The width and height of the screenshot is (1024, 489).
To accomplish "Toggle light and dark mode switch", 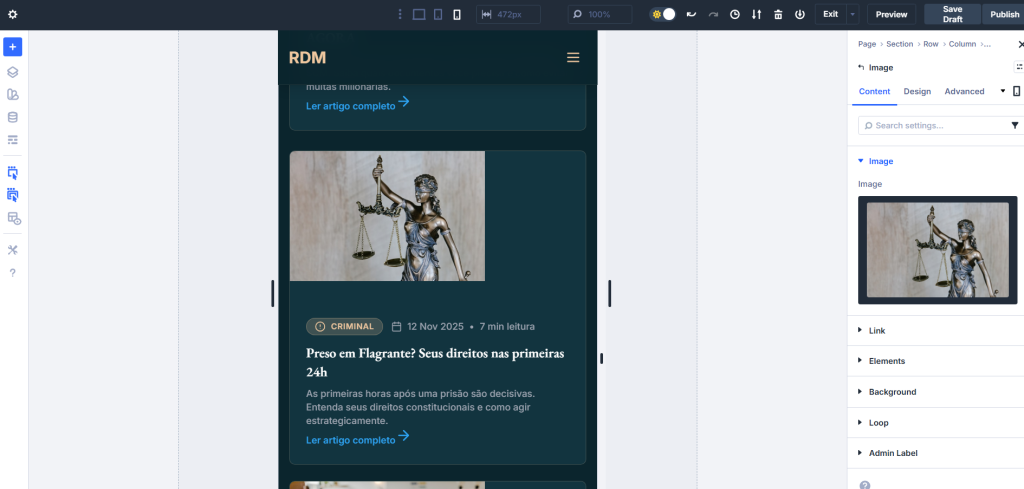I will (662, 14).
